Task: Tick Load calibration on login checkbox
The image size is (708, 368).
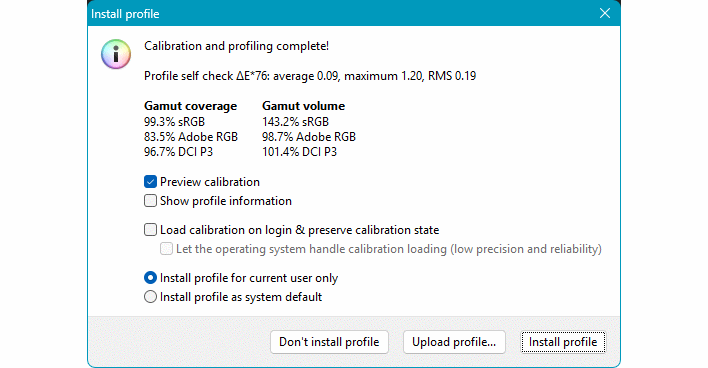Action: point(150,230)
